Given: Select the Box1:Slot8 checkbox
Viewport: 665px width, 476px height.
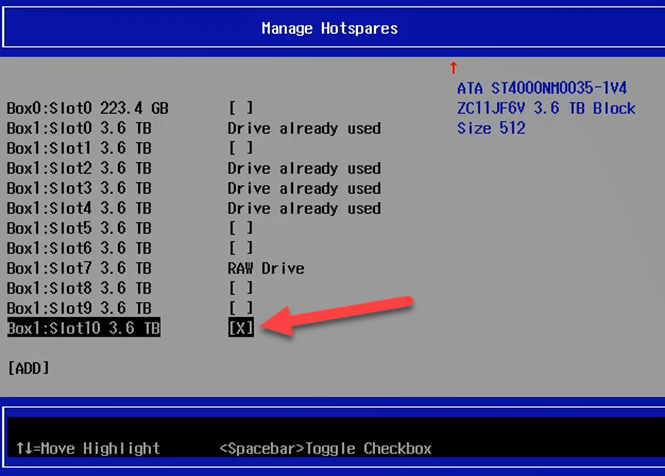Looking at the screenshot, I should click(240, 288).
